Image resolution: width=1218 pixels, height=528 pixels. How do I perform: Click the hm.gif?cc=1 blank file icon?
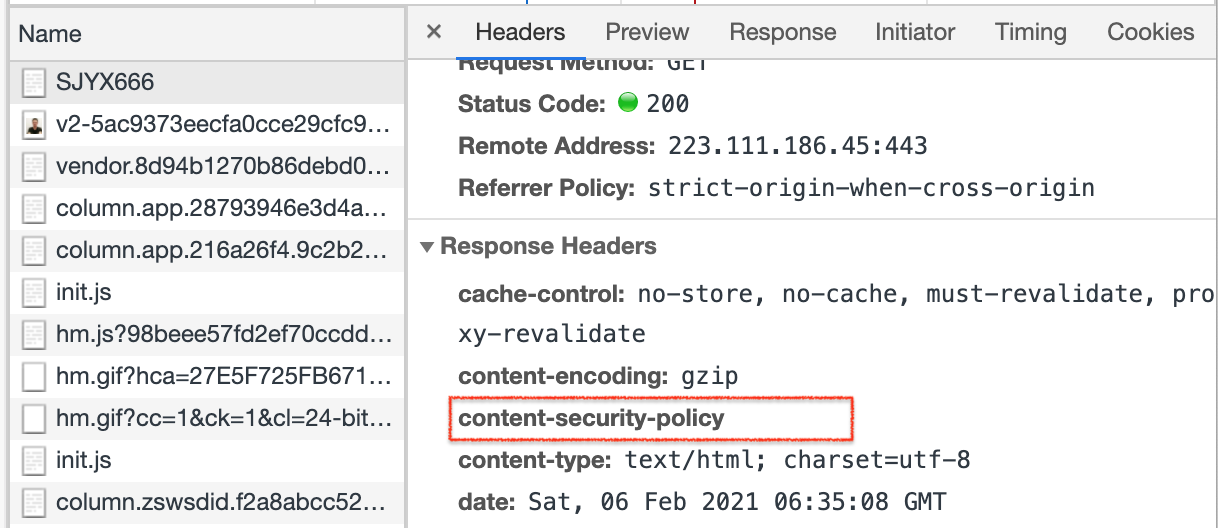(x=35, y=419)
